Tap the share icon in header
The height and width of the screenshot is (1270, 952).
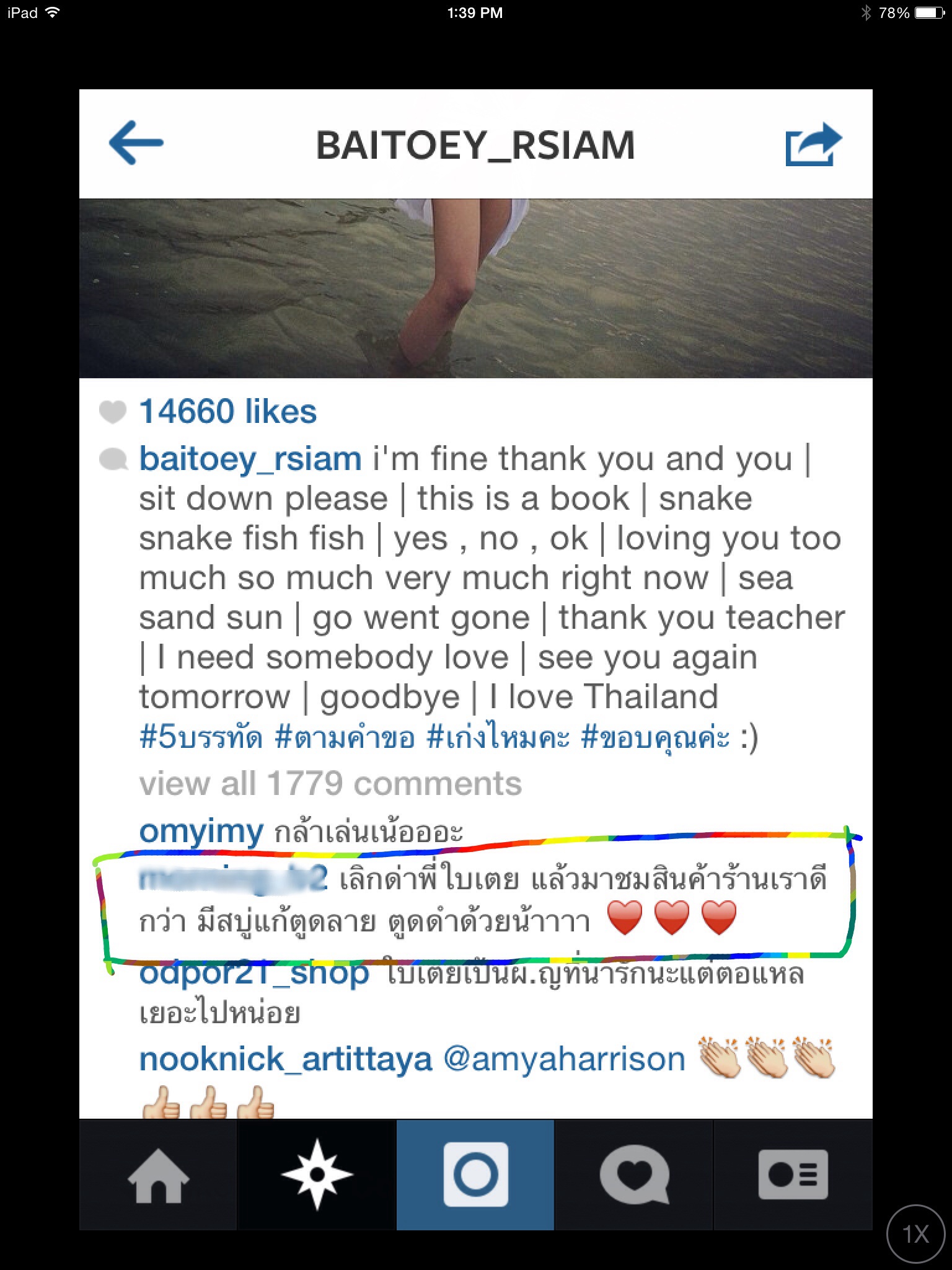pyautogui.click(x=814, y=144)
